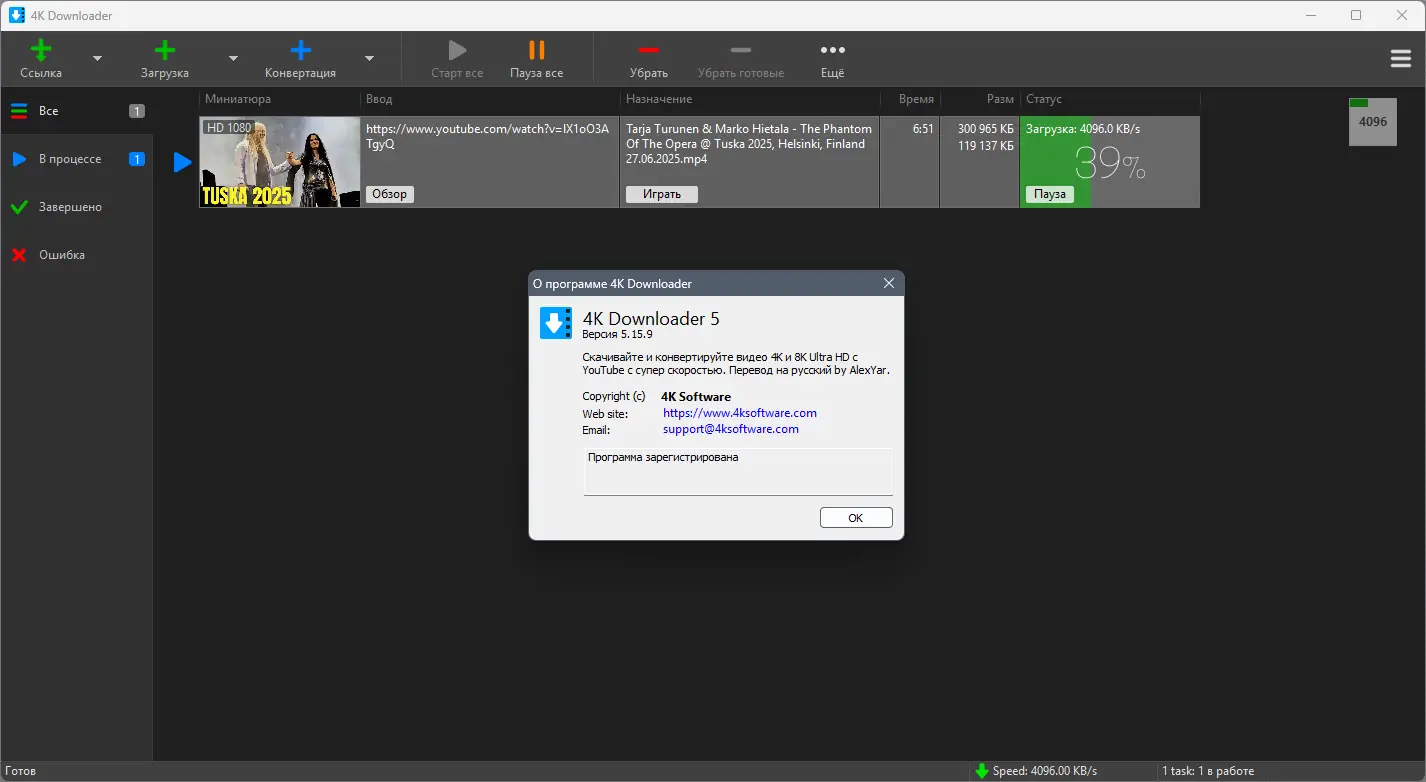
Task: Click the support@4ksoftware.com email link
Action: tap(731, 429)
